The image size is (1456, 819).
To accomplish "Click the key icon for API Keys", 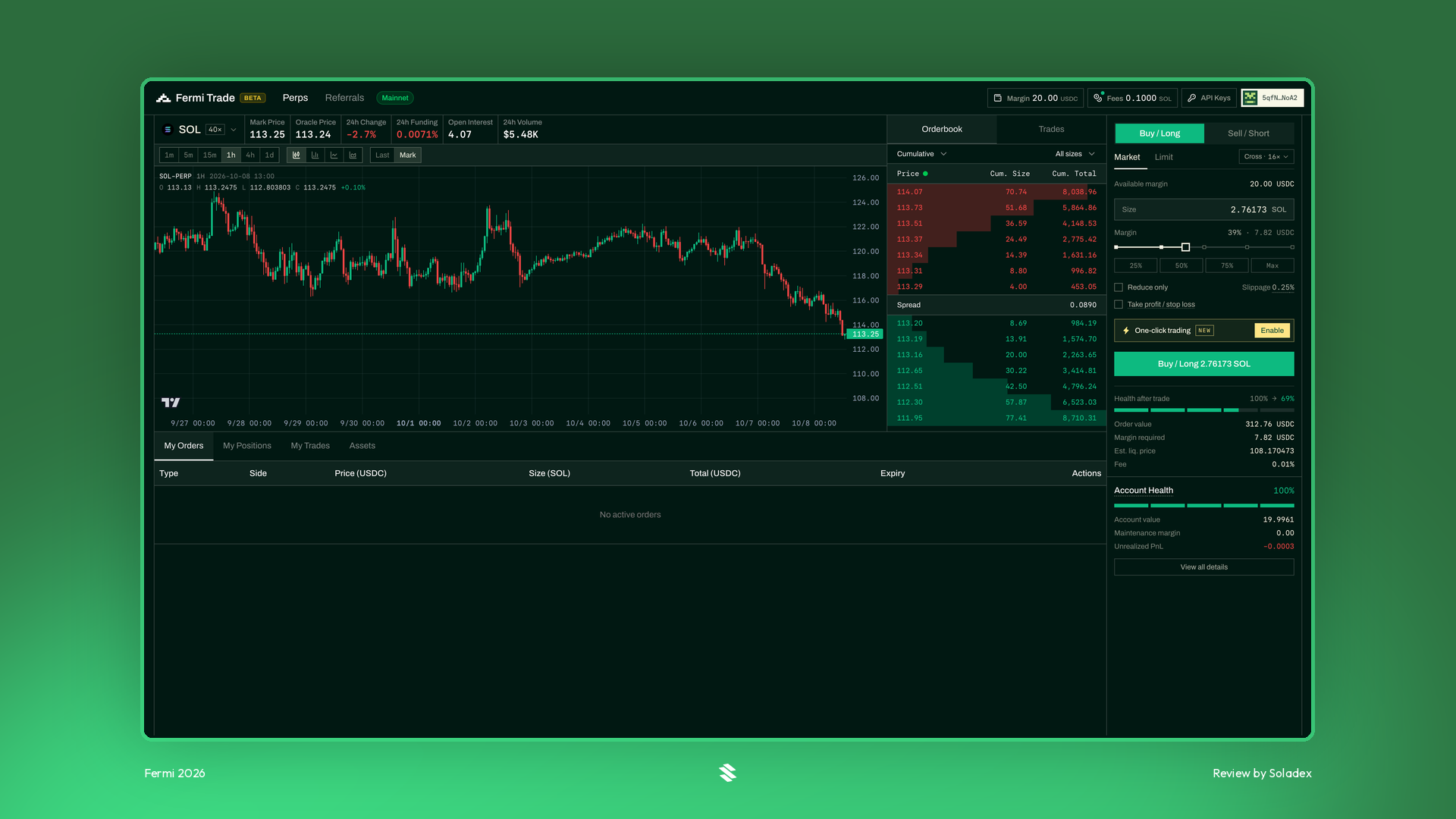I will click(1191, 98).
